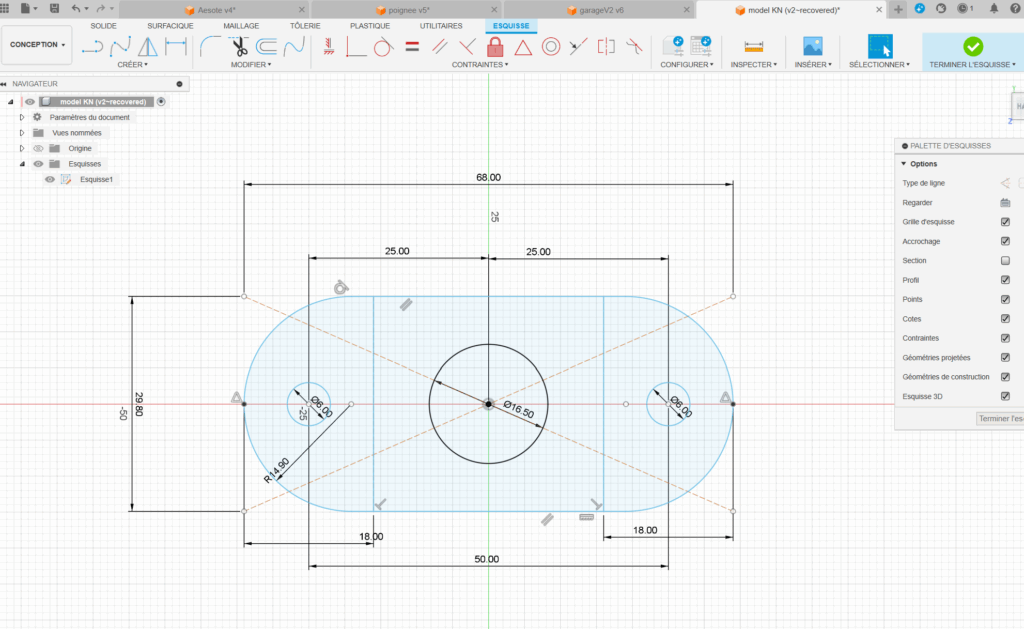Open the CONTRAINTES dropdown menu
Viewport: 1024px width, 629px height.
coord(480,65)
